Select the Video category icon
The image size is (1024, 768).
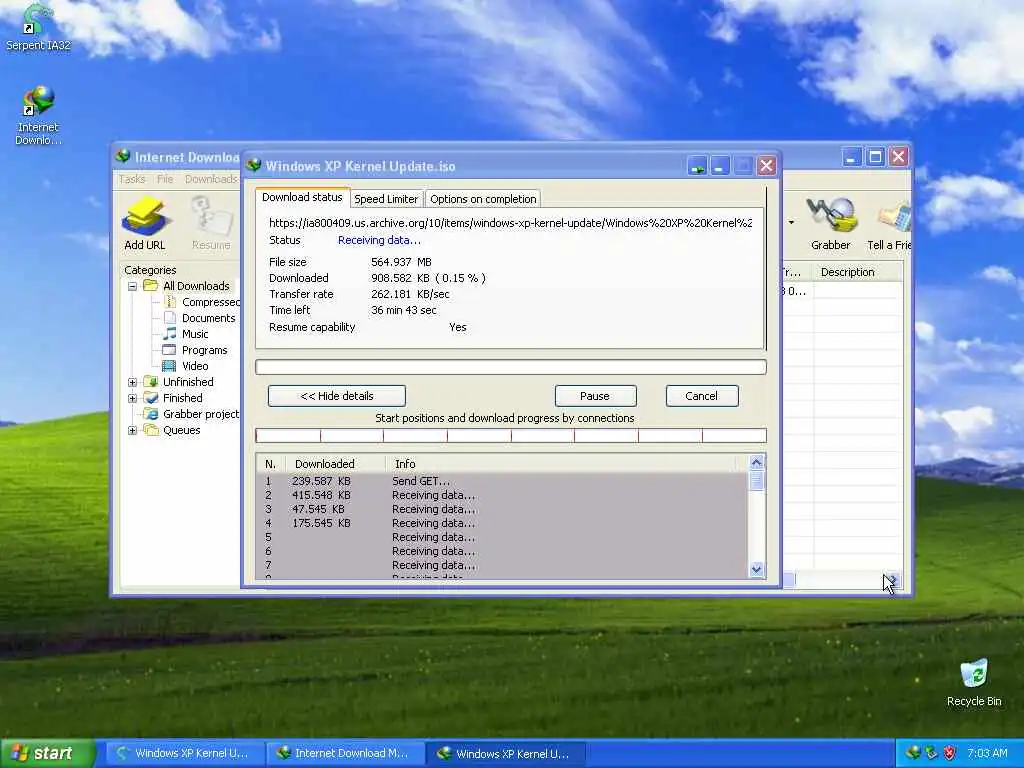point(169,366)
